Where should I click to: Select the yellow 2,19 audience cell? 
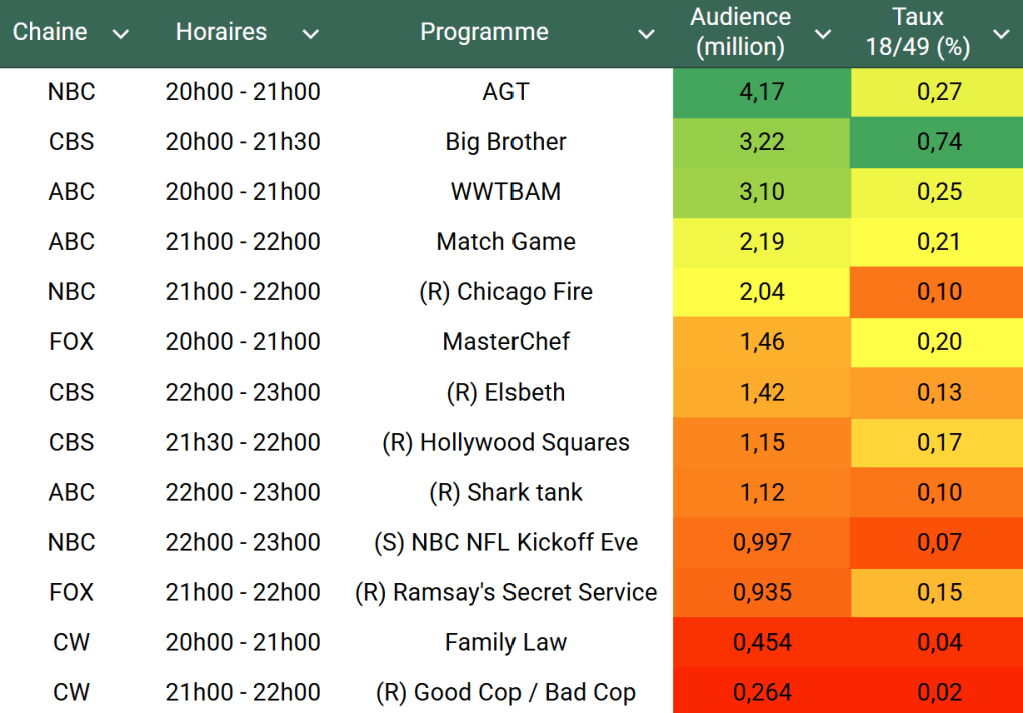(x=761, y=242)
